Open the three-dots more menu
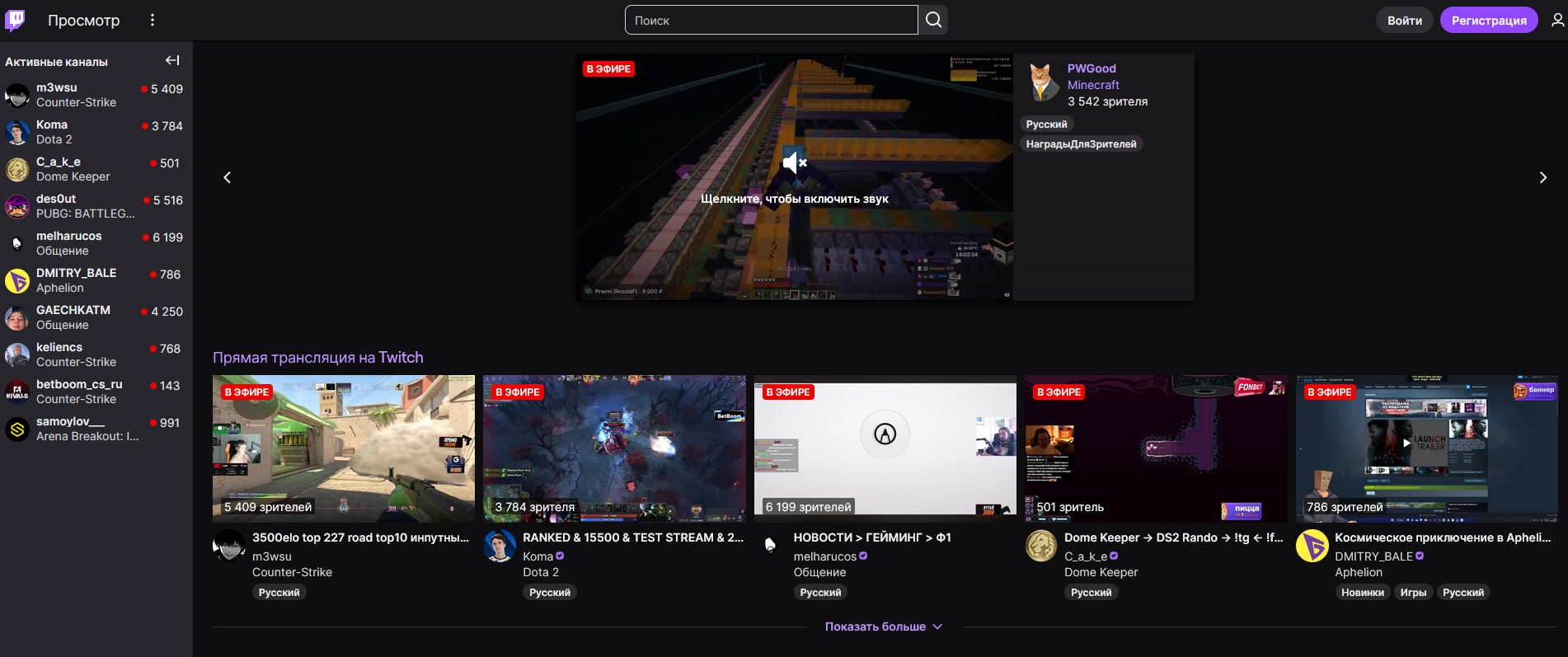 pyautogui.click(x=153, y=20)
